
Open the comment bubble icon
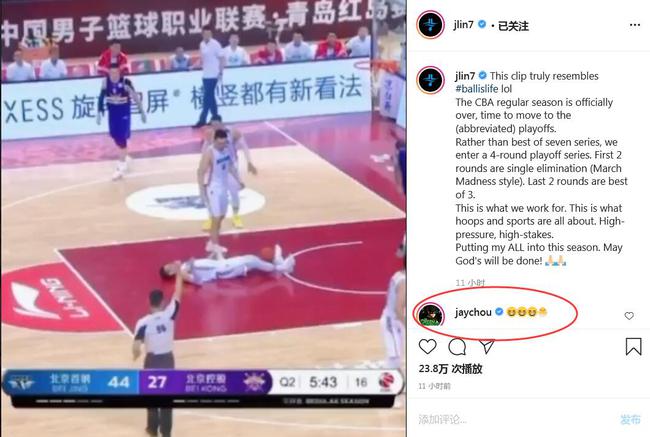[x=457, y=347]
